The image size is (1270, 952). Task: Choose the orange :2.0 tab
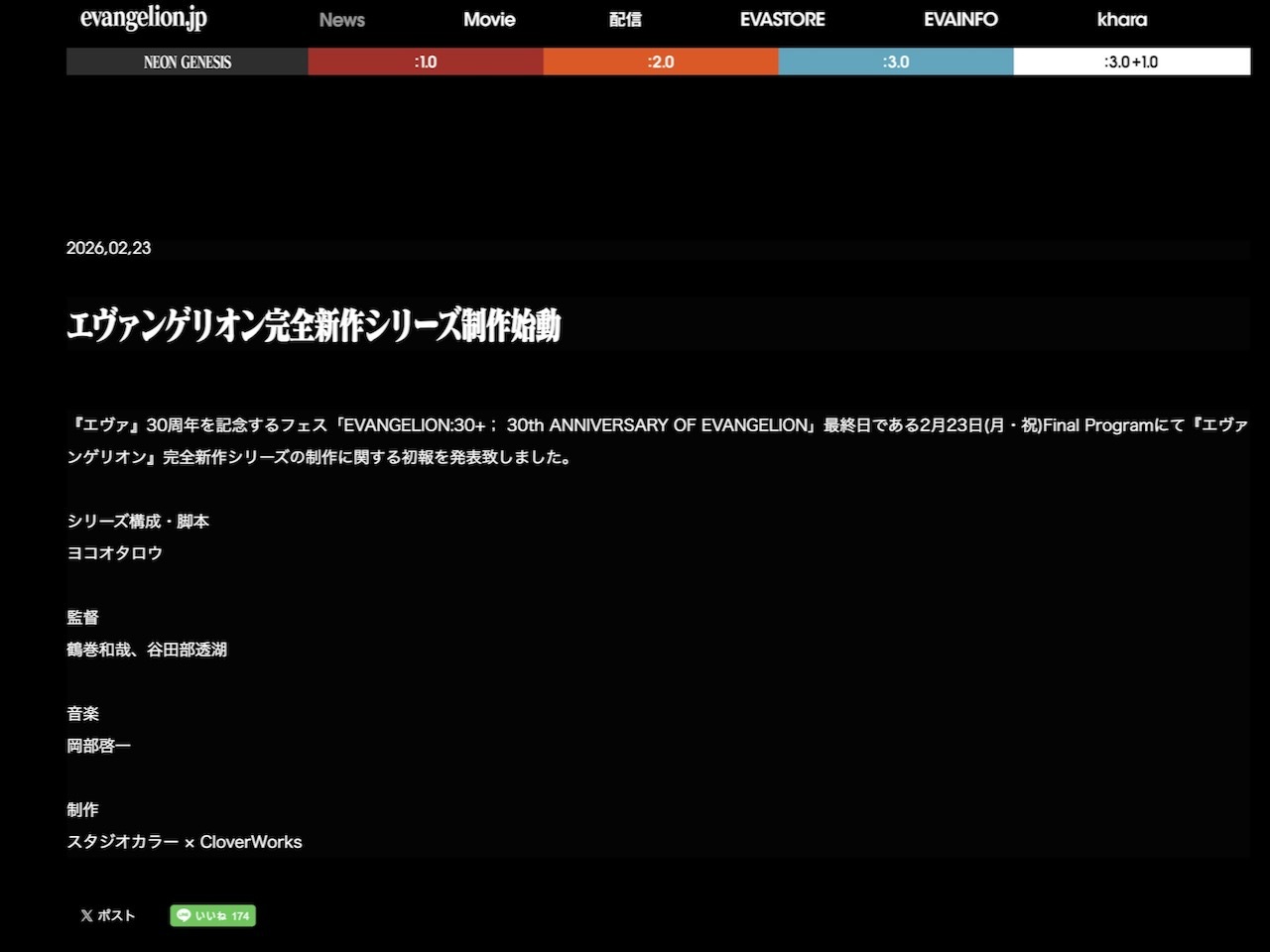pyautogui.click(x=660, y=61)
